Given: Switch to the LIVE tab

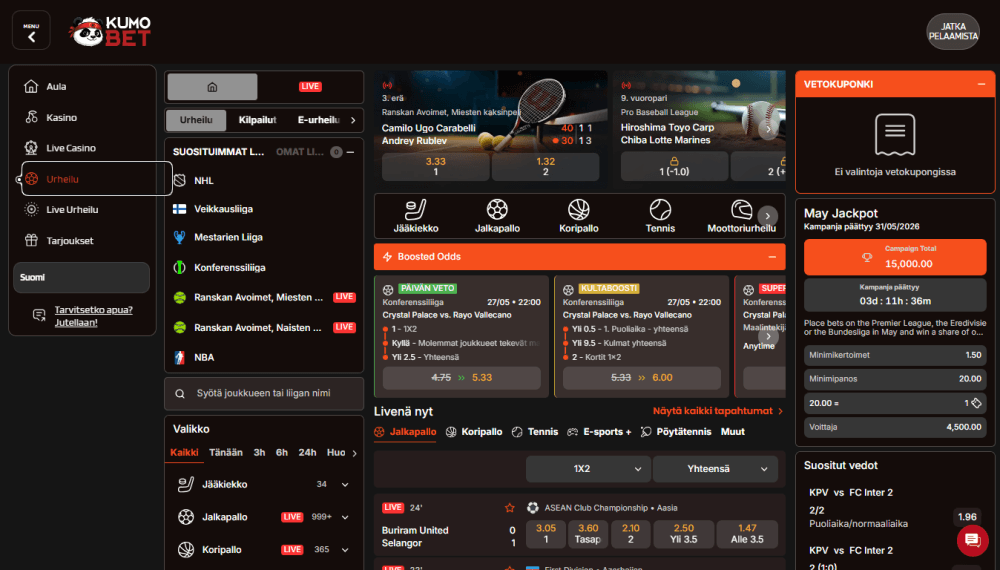Looking at the screenshot, I should (x=310, y=87).
